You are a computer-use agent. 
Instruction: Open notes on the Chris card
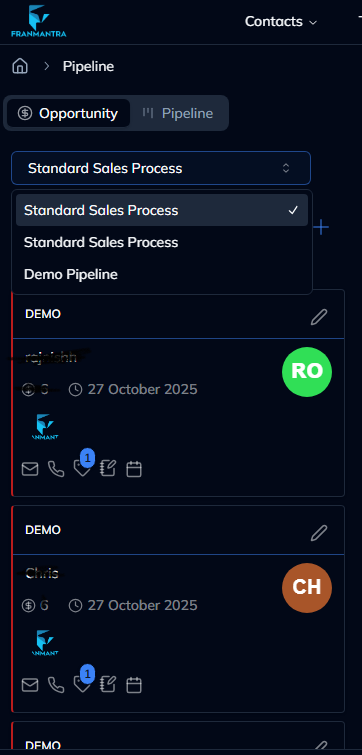tap(108, 685)
